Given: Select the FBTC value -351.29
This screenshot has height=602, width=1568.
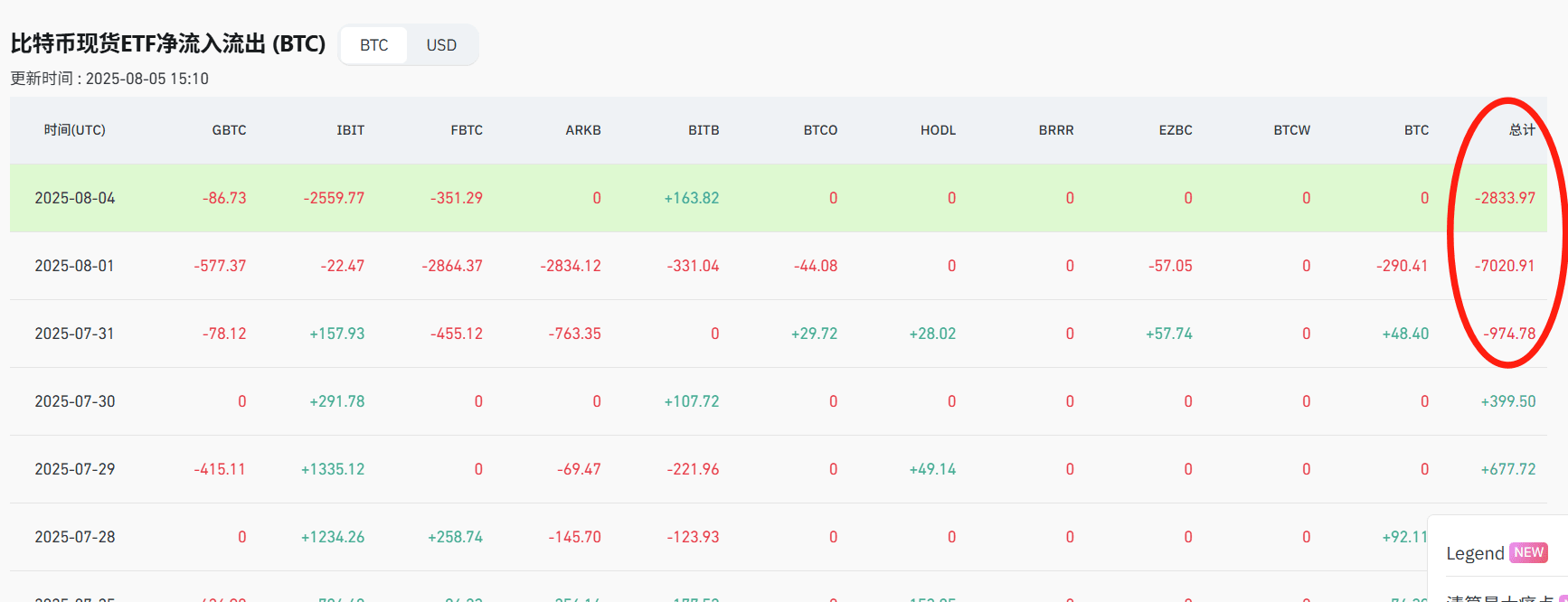Looking at the screenshot, I should coord(457,198).
